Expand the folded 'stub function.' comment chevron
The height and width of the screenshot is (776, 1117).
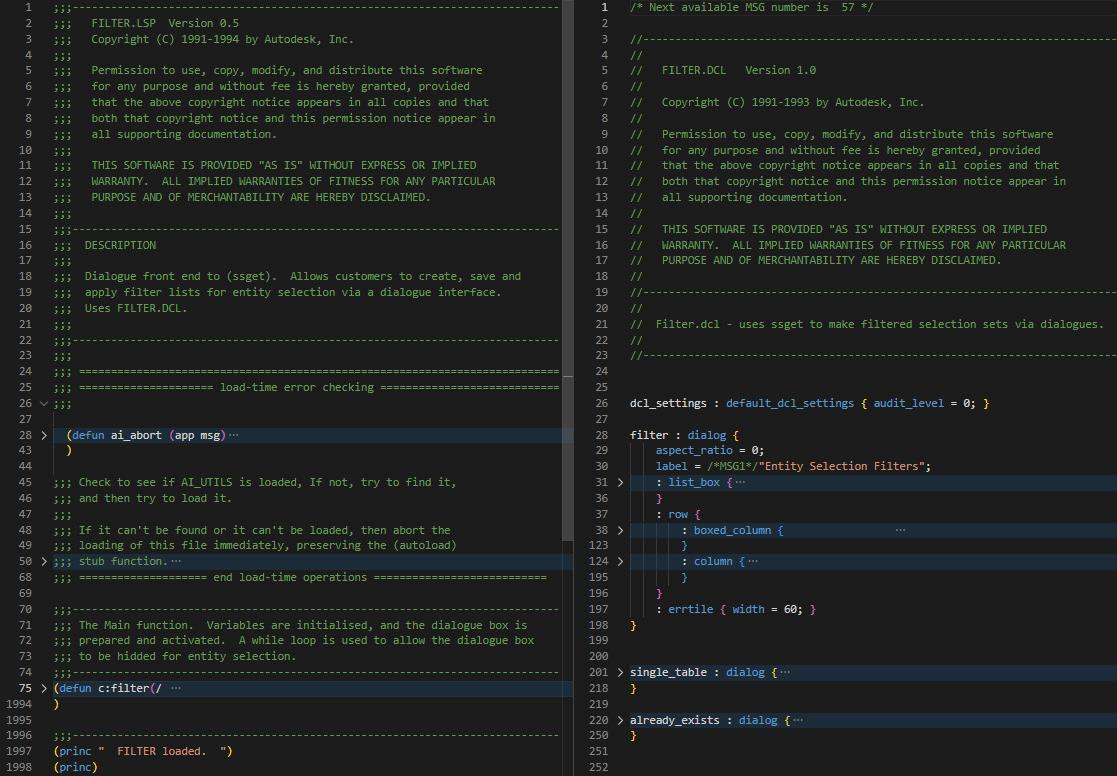pyautogui.click(x=44, y=562)
